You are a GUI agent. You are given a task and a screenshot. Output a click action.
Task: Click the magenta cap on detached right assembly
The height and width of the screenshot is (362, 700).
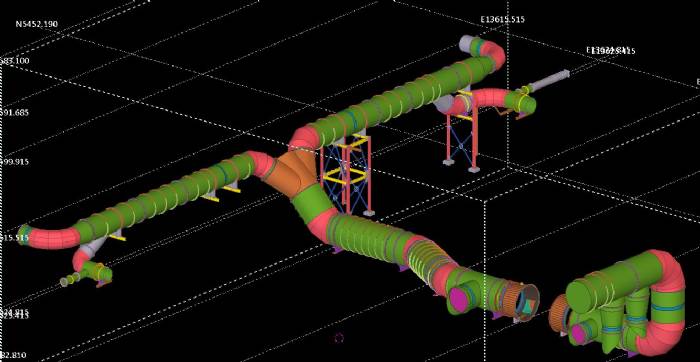point(579,334)
